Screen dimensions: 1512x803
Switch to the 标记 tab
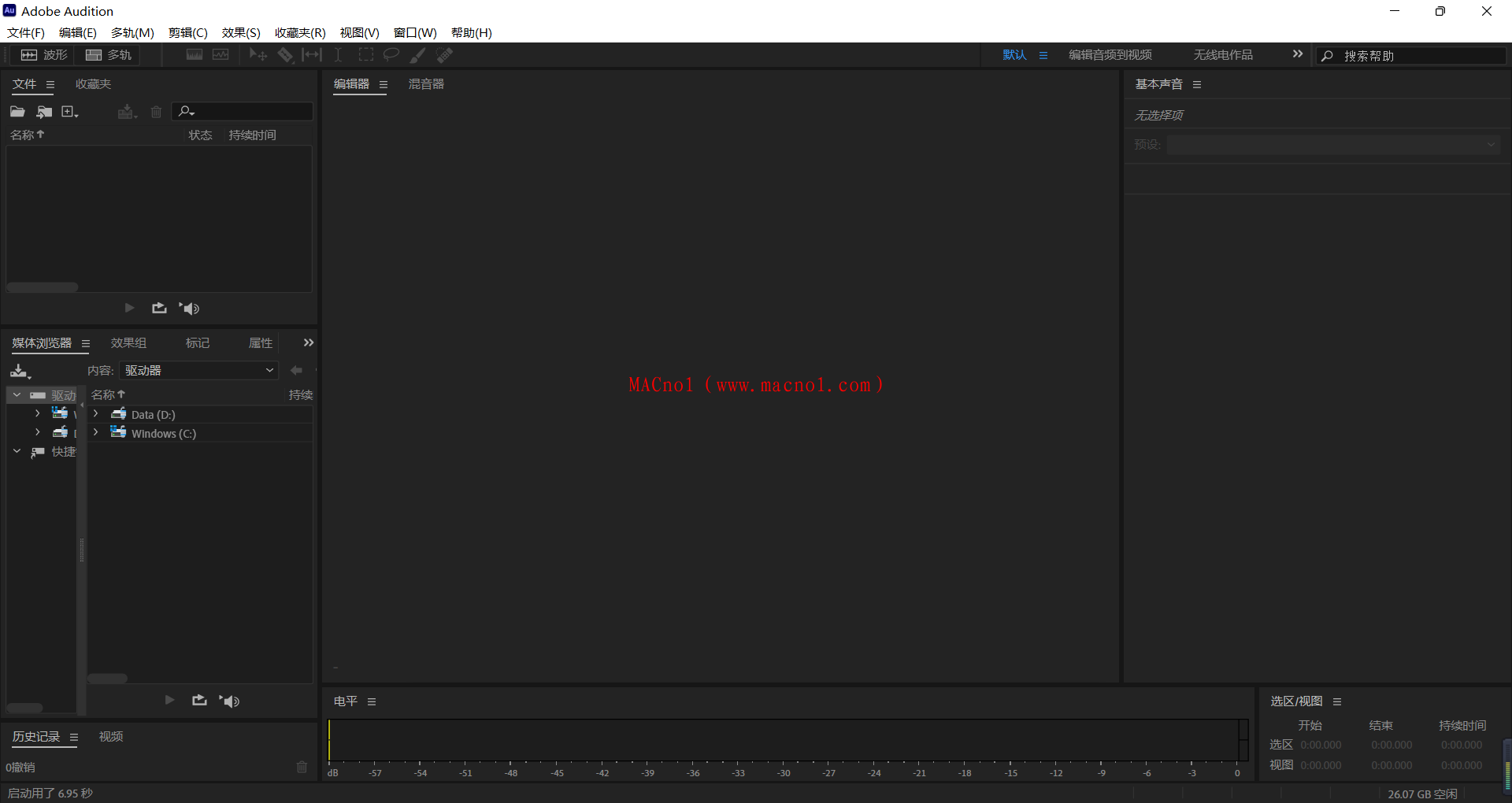(x=198, y=342)
